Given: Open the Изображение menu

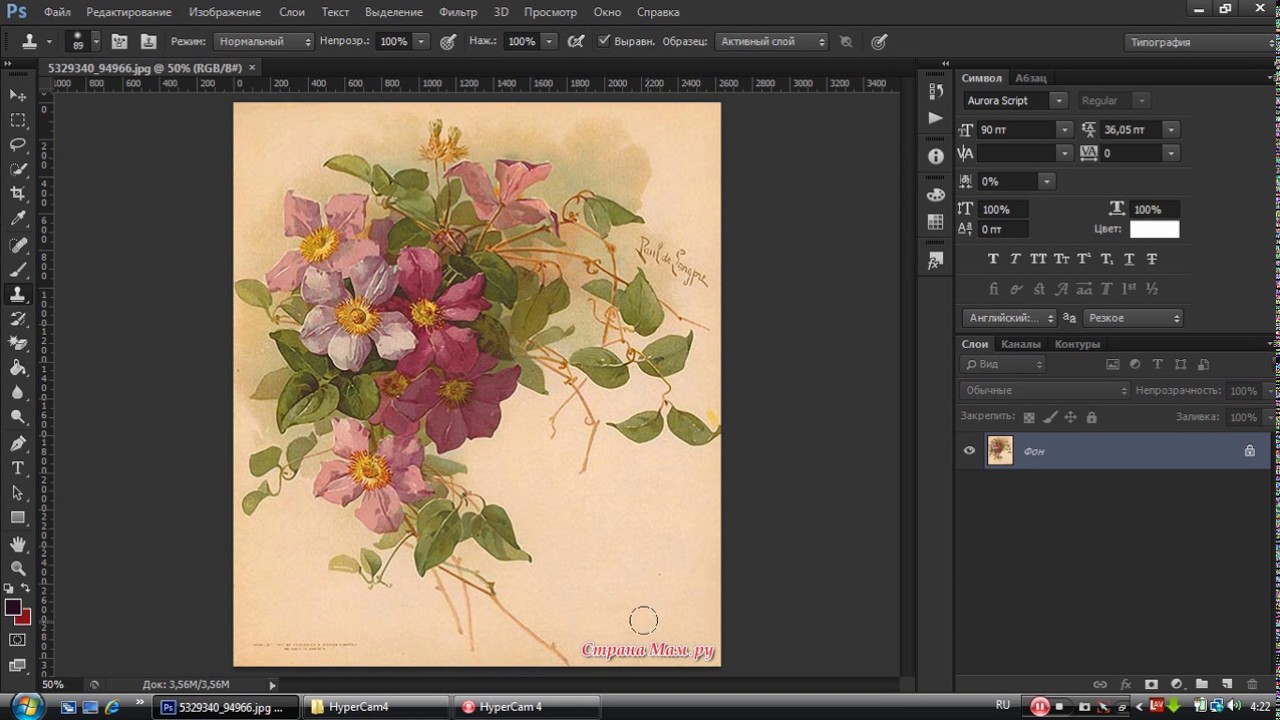Looking at the screenshot, I should [x=224, y=12].
